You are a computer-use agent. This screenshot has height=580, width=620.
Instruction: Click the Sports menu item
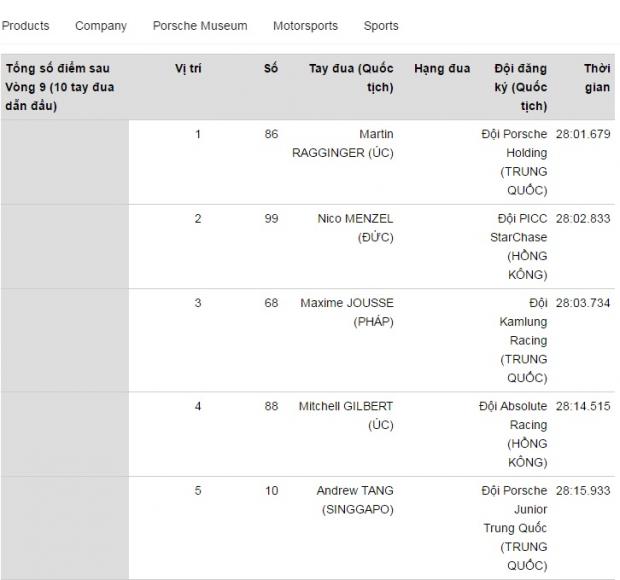tap(381, 26)
